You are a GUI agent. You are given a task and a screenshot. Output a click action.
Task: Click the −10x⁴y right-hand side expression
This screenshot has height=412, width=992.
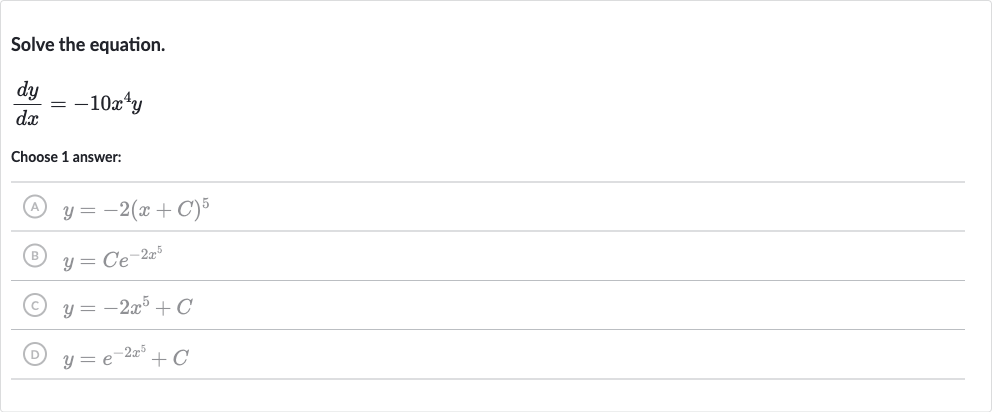(108, 103)
